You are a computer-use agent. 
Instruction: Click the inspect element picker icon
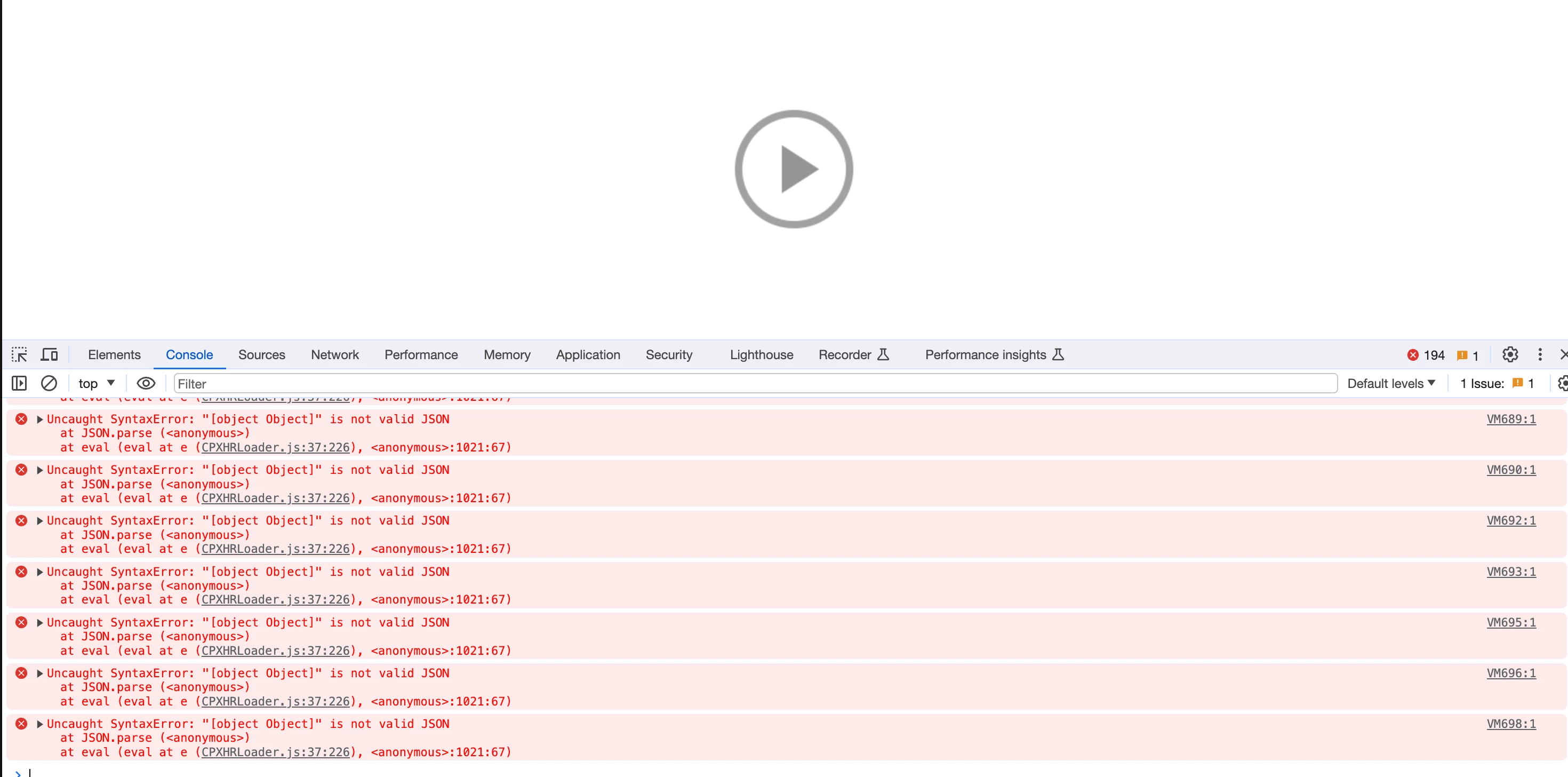[19, 354]
